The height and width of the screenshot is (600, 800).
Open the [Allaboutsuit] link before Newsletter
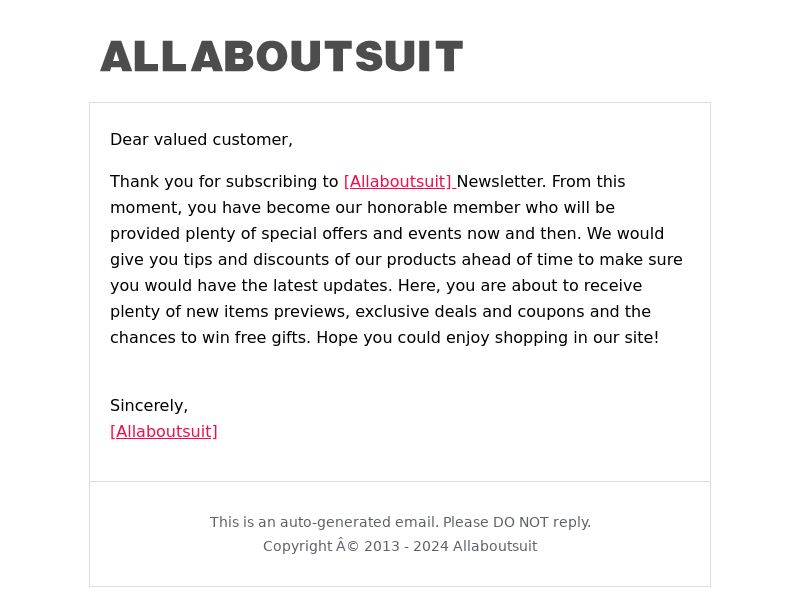398,182
